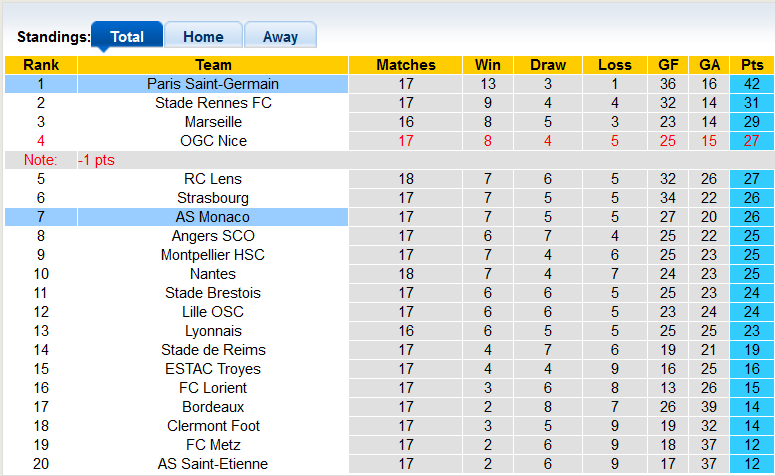Click the Stade de Reims team name
Image resolution: width=775 pixels, height=476 pixels.
point(213,350)
